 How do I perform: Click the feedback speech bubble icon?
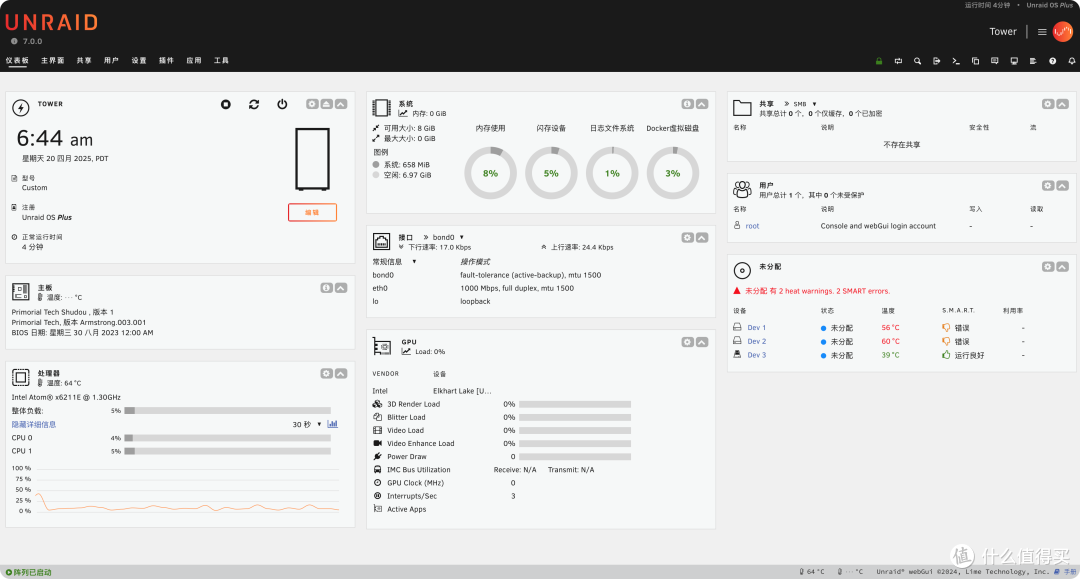pos(995,61)
